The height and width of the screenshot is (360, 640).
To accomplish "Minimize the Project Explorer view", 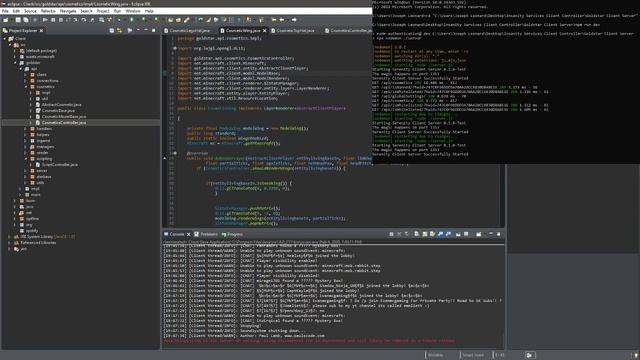I will (146, 31).
